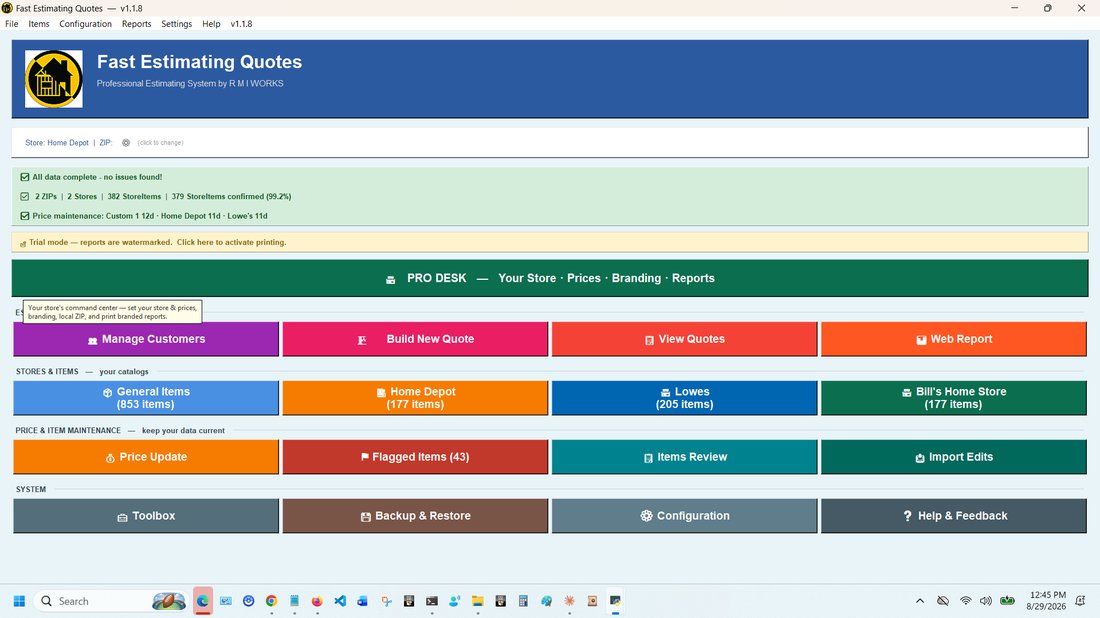Open Flagged Items (43)

(x=415, y=457)
